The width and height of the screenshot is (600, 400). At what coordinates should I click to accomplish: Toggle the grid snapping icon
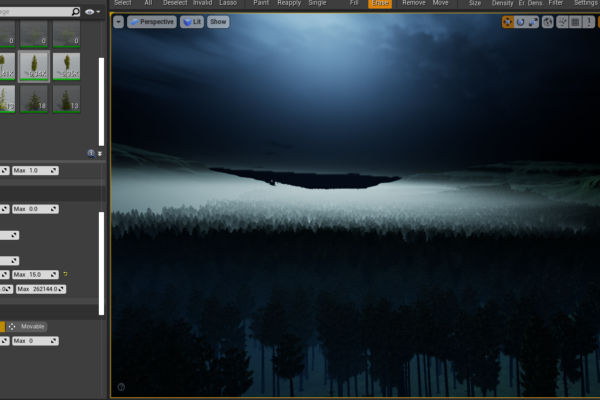[575, 22]
